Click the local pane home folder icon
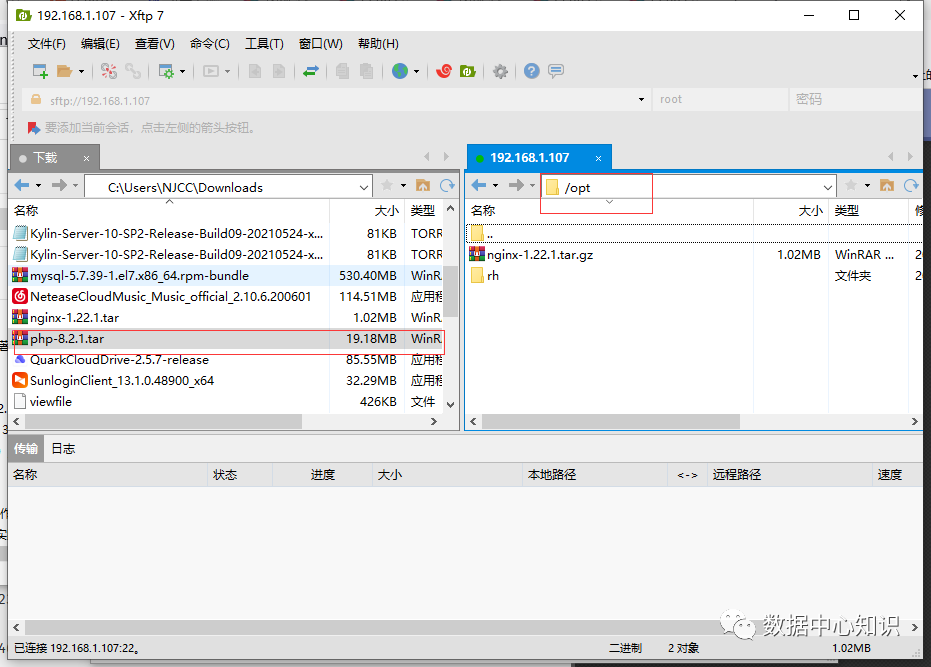This screenshot has width=931, height=667. tap(423, 185)
